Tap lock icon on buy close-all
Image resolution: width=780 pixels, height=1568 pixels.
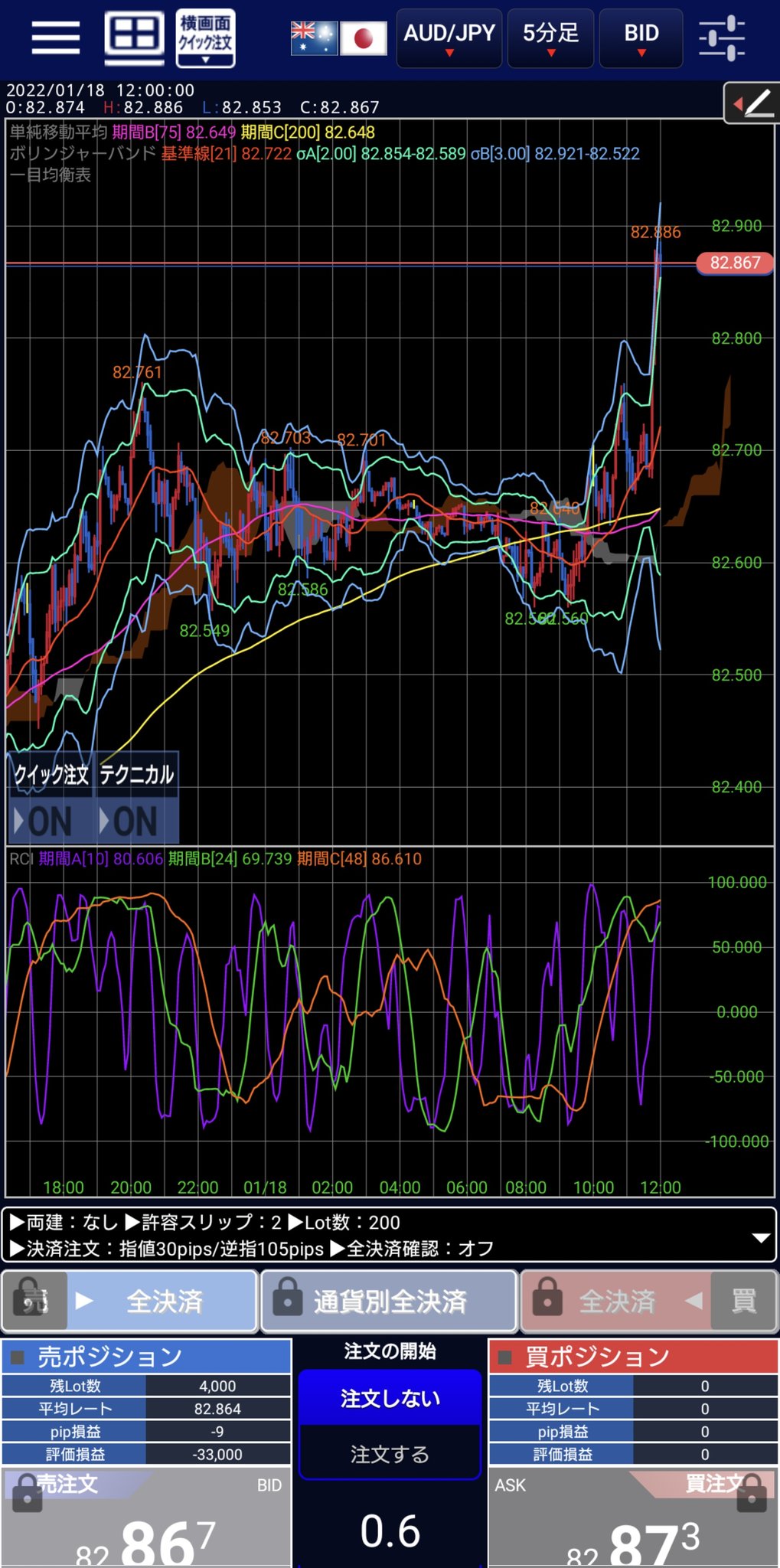coord(548,1296)
